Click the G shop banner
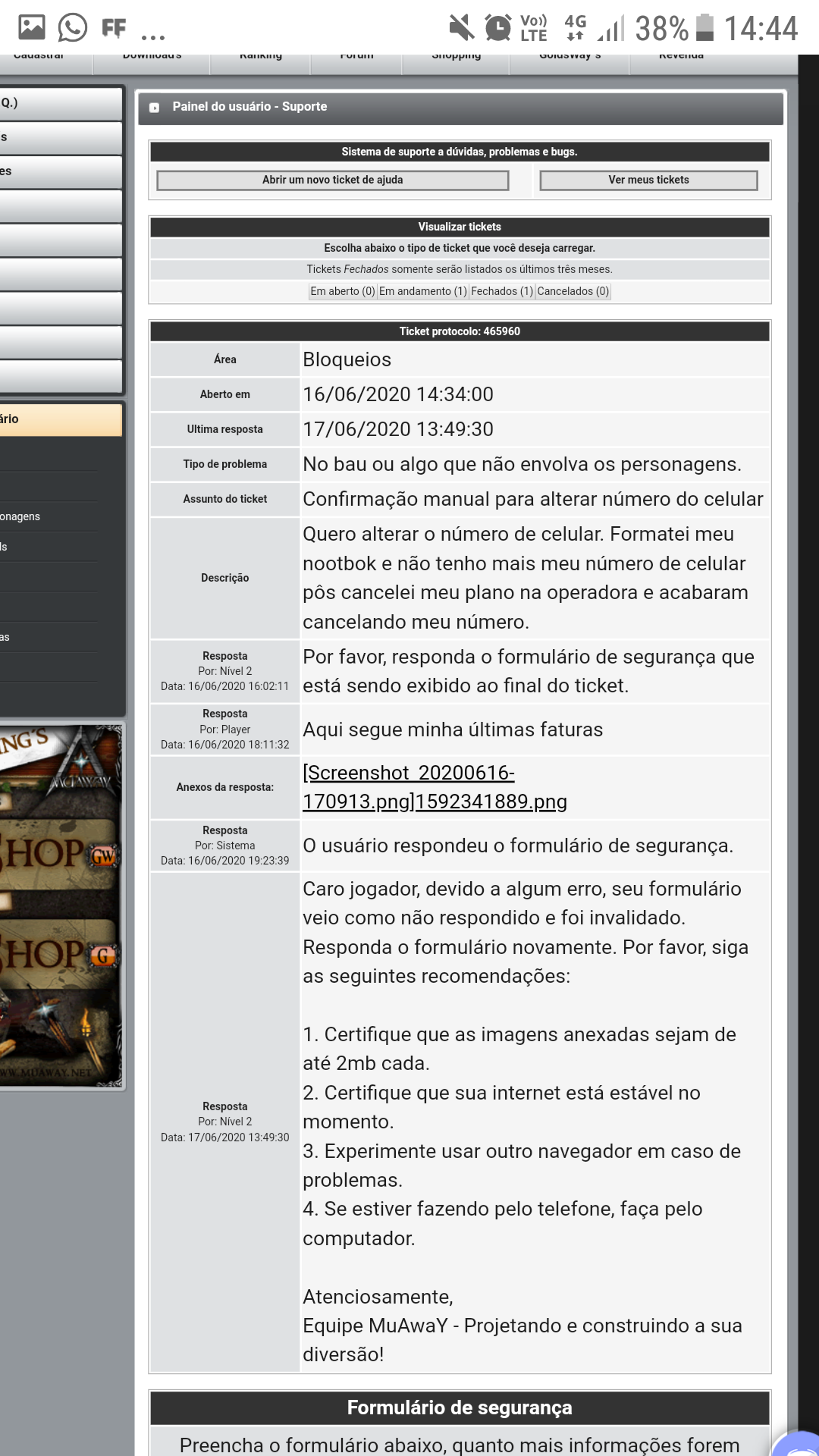This screenshot has width=819, height=1456. pyautogui.click(x=61, y=955)
